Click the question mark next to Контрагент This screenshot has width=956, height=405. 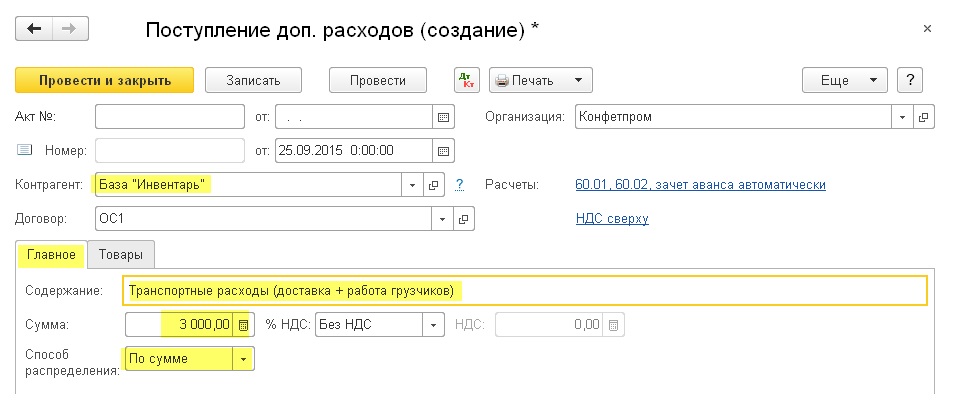(x=459, y=184)
